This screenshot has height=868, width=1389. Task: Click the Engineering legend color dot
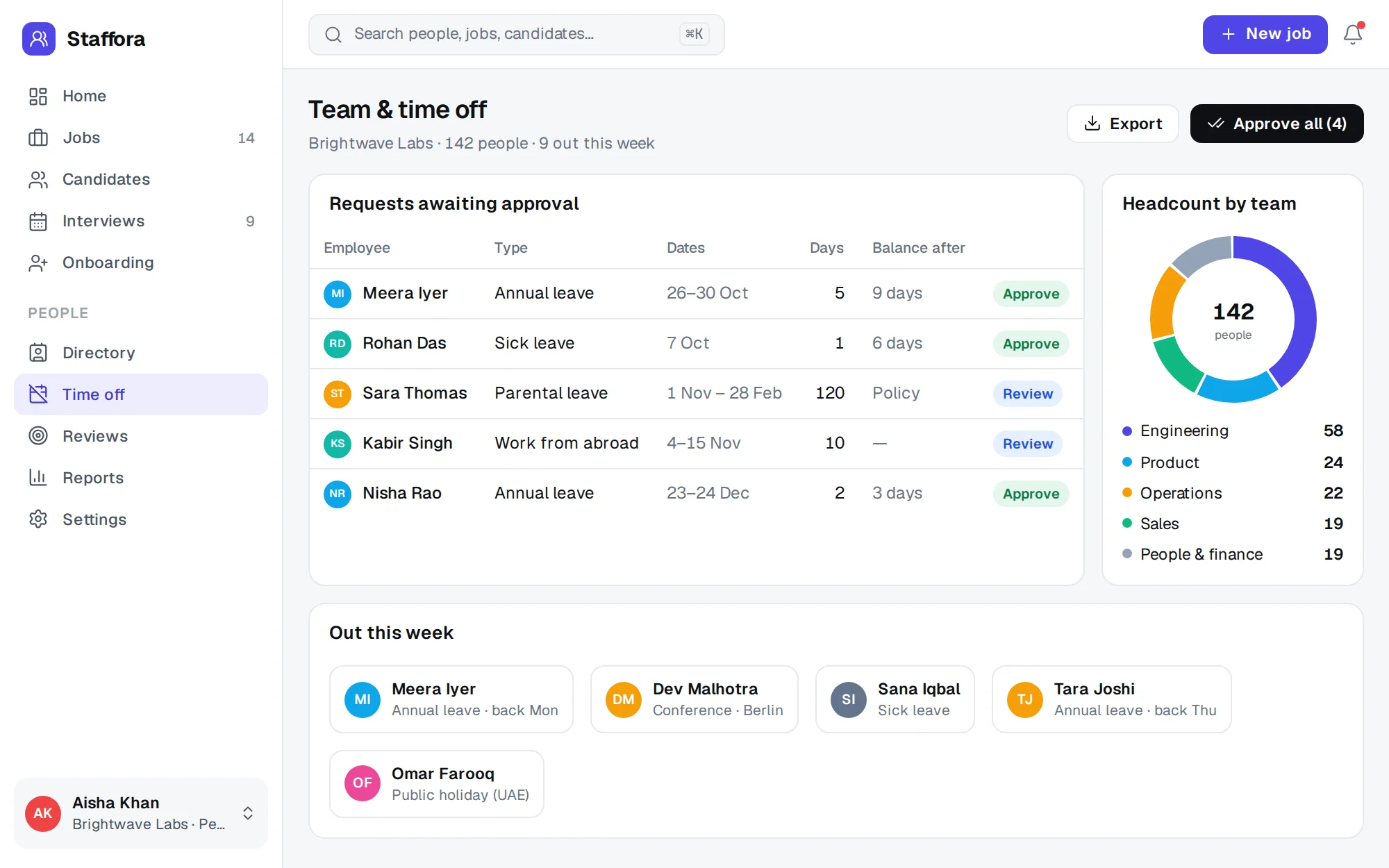[1127, 431]
